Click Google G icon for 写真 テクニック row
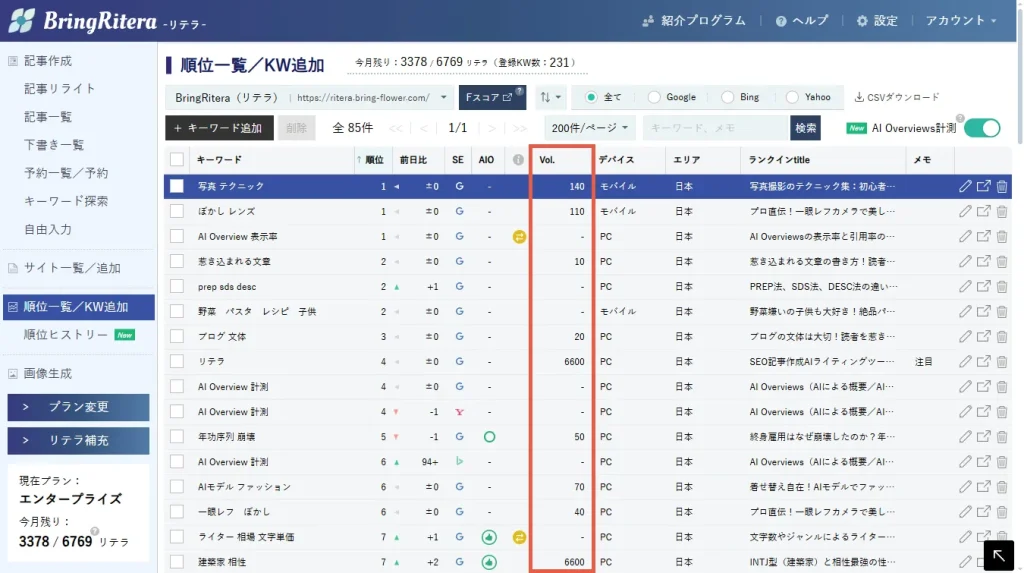Viewport: 1024px width, 573px height. click(459, 186)
